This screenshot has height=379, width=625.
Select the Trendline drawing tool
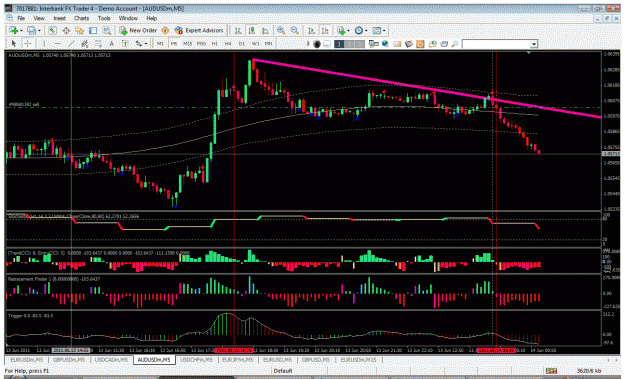tap(71, 43)
